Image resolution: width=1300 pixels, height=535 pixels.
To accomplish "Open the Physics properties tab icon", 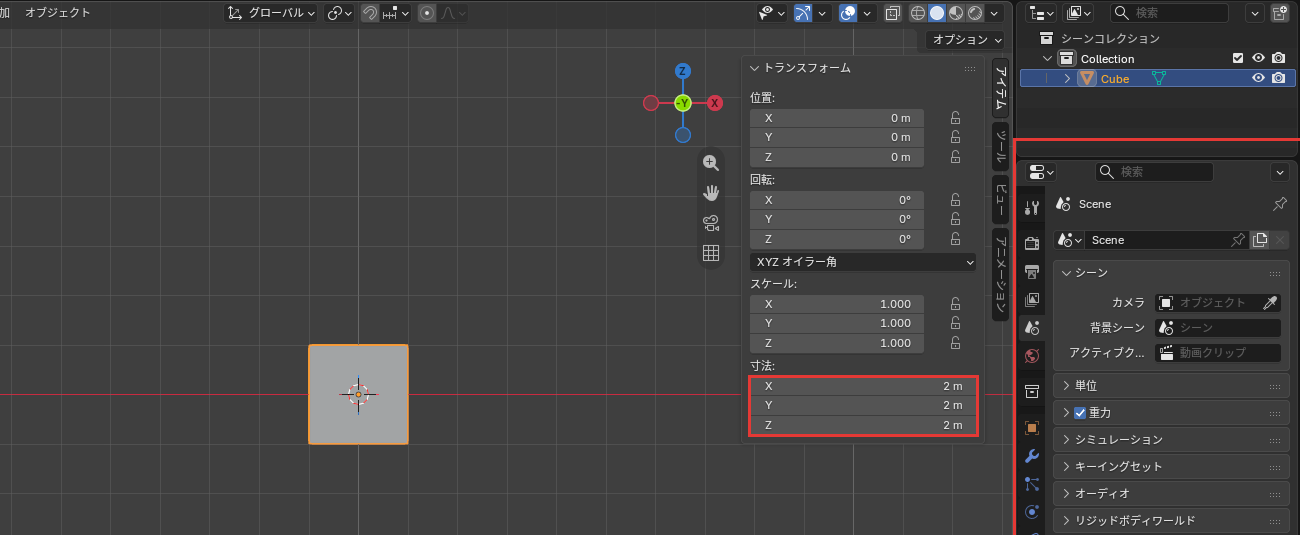I will [1033, 512].
